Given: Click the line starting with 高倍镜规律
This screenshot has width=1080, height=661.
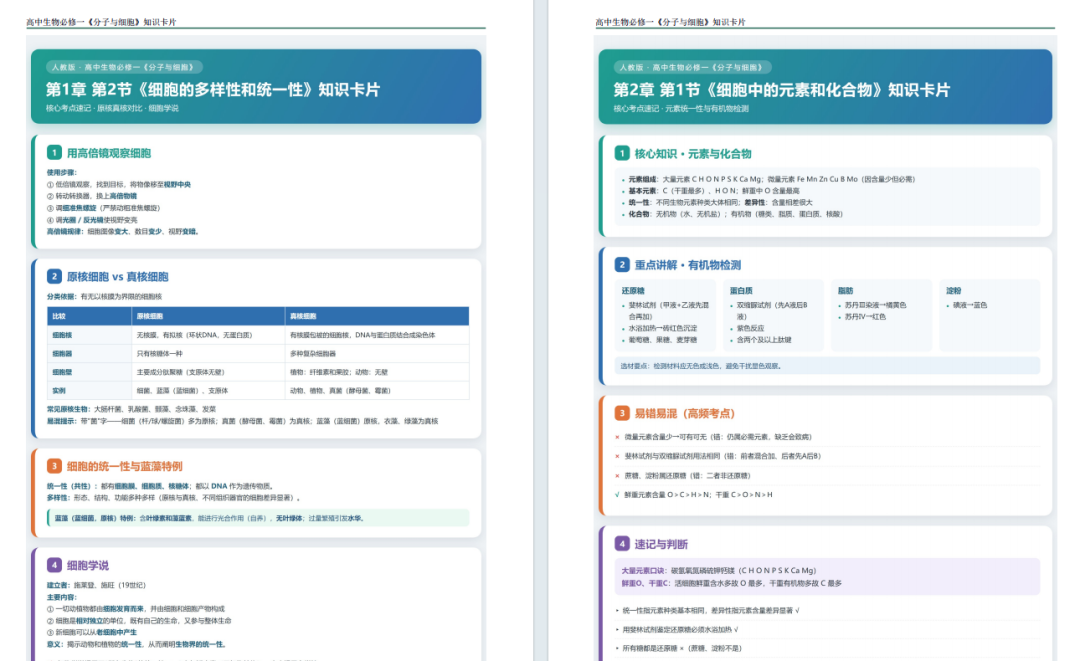Looking at the screenshot, I should click(123, 231).
